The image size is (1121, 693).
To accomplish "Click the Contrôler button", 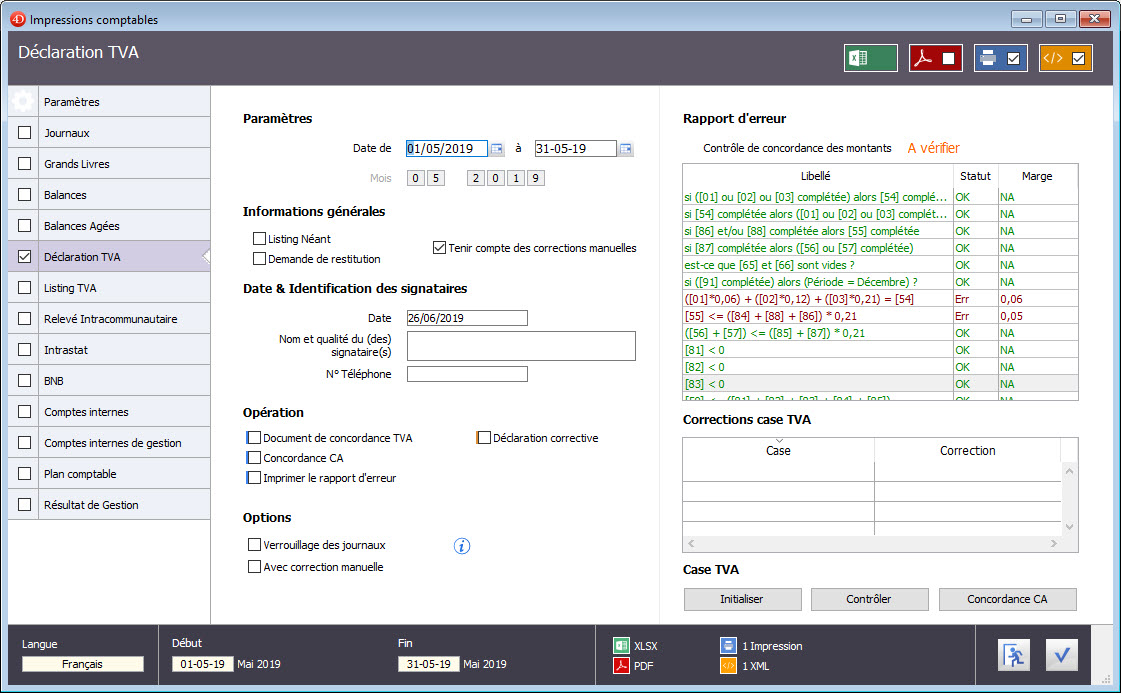I will pos(868,599).
